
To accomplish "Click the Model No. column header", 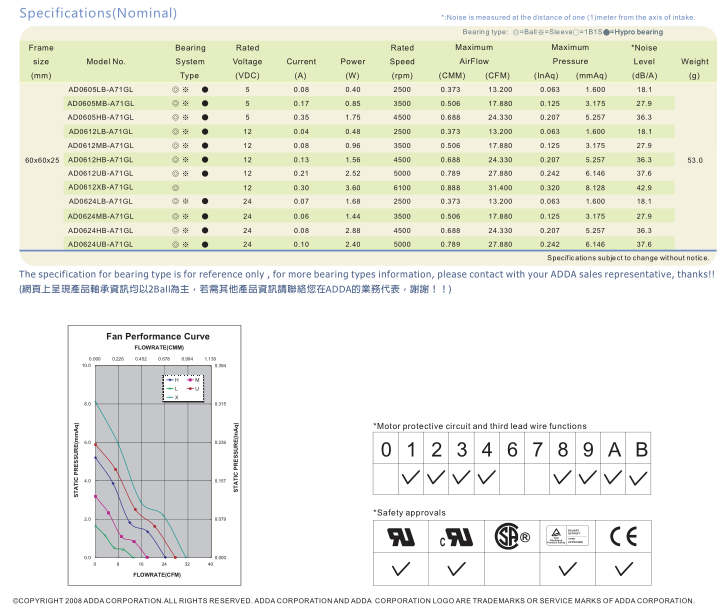I will point(106,61).
